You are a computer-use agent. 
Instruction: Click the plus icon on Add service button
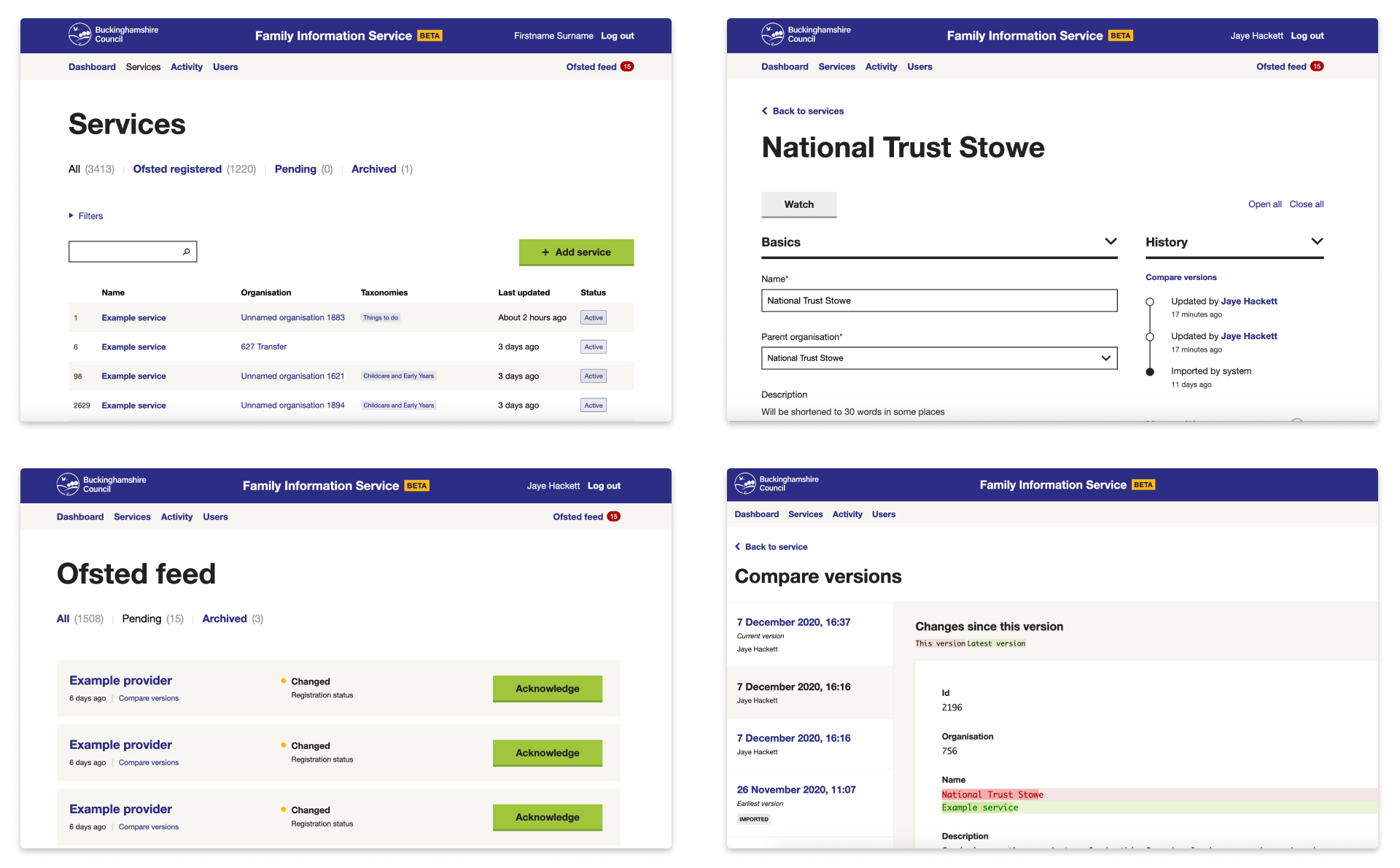coord(545,252)
